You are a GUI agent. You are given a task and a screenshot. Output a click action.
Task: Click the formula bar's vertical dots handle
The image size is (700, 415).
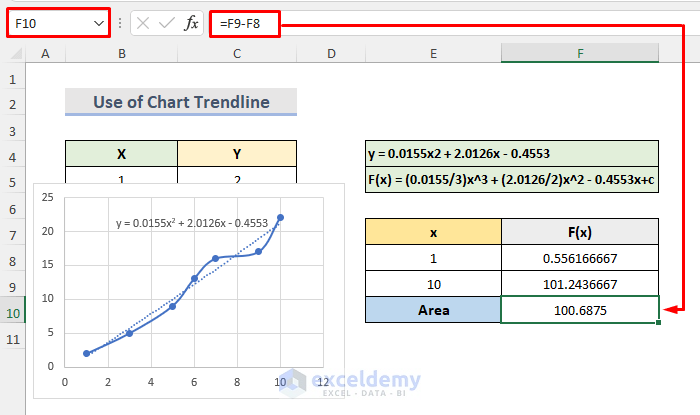click(120, 23)
